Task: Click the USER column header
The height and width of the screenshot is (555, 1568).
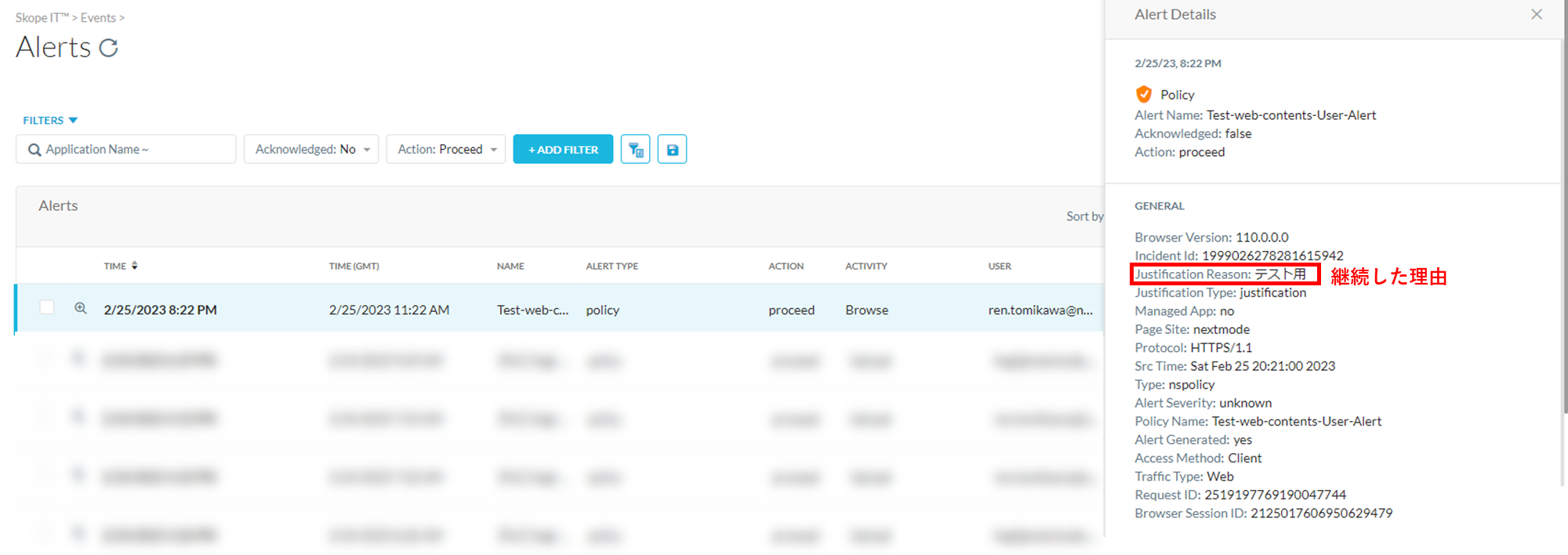Action: 1000,267
